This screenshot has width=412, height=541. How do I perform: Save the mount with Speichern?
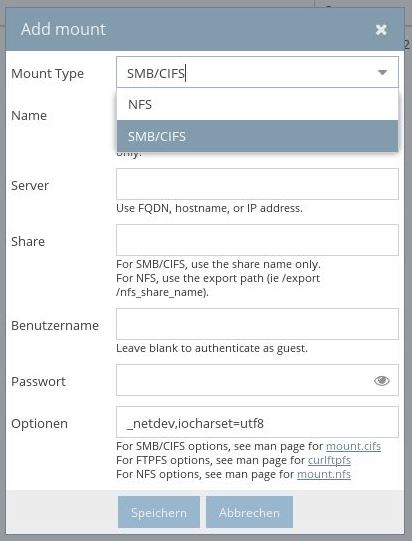coord(159,512)
